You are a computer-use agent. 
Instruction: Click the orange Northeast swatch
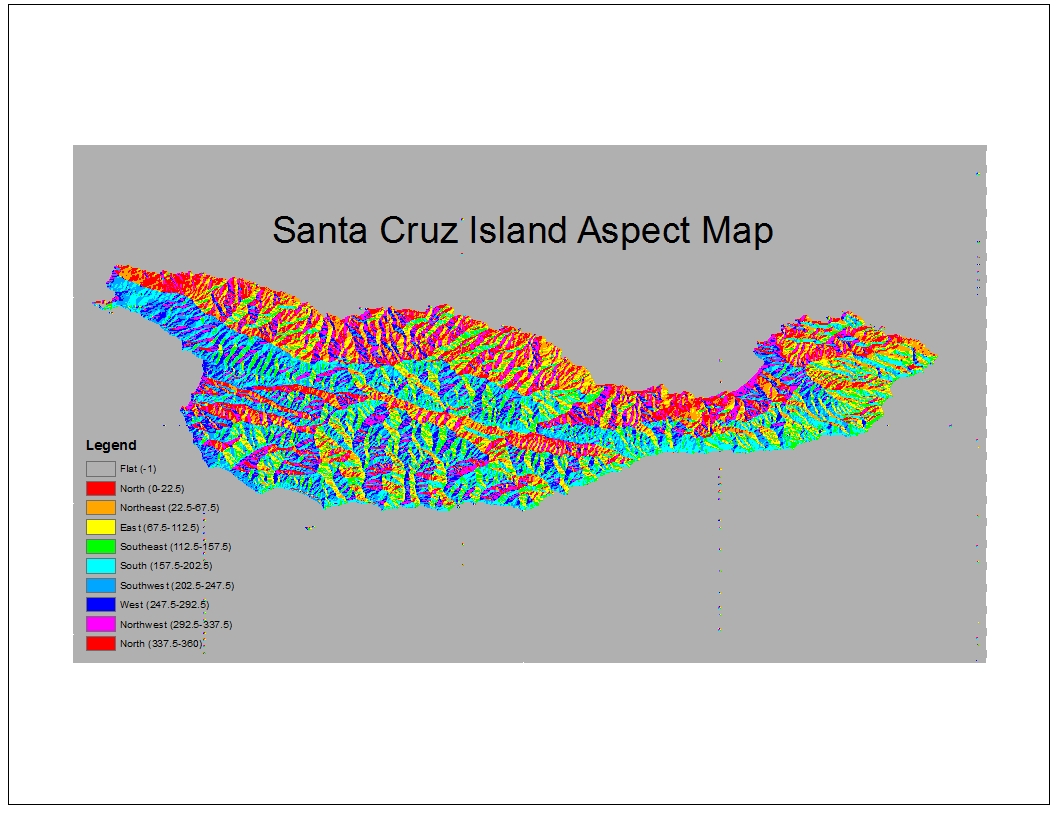[100, 508]
